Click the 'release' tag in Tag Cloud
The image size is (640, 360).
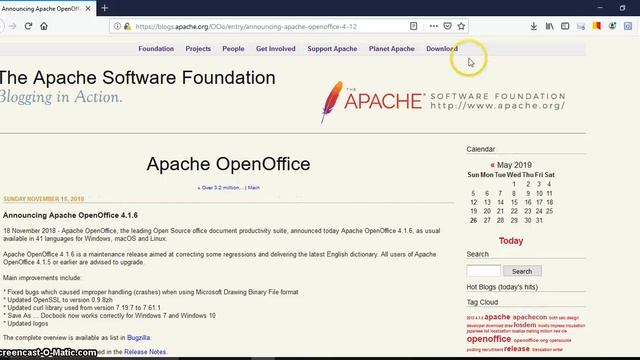click(x=517, y=349)
